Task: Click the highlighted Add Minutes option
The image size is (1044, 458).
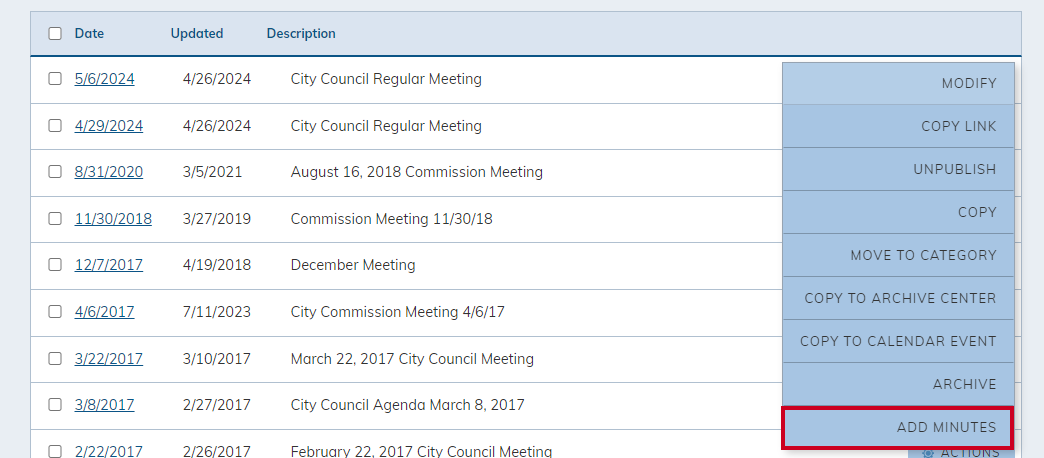Action: point(898,427)
